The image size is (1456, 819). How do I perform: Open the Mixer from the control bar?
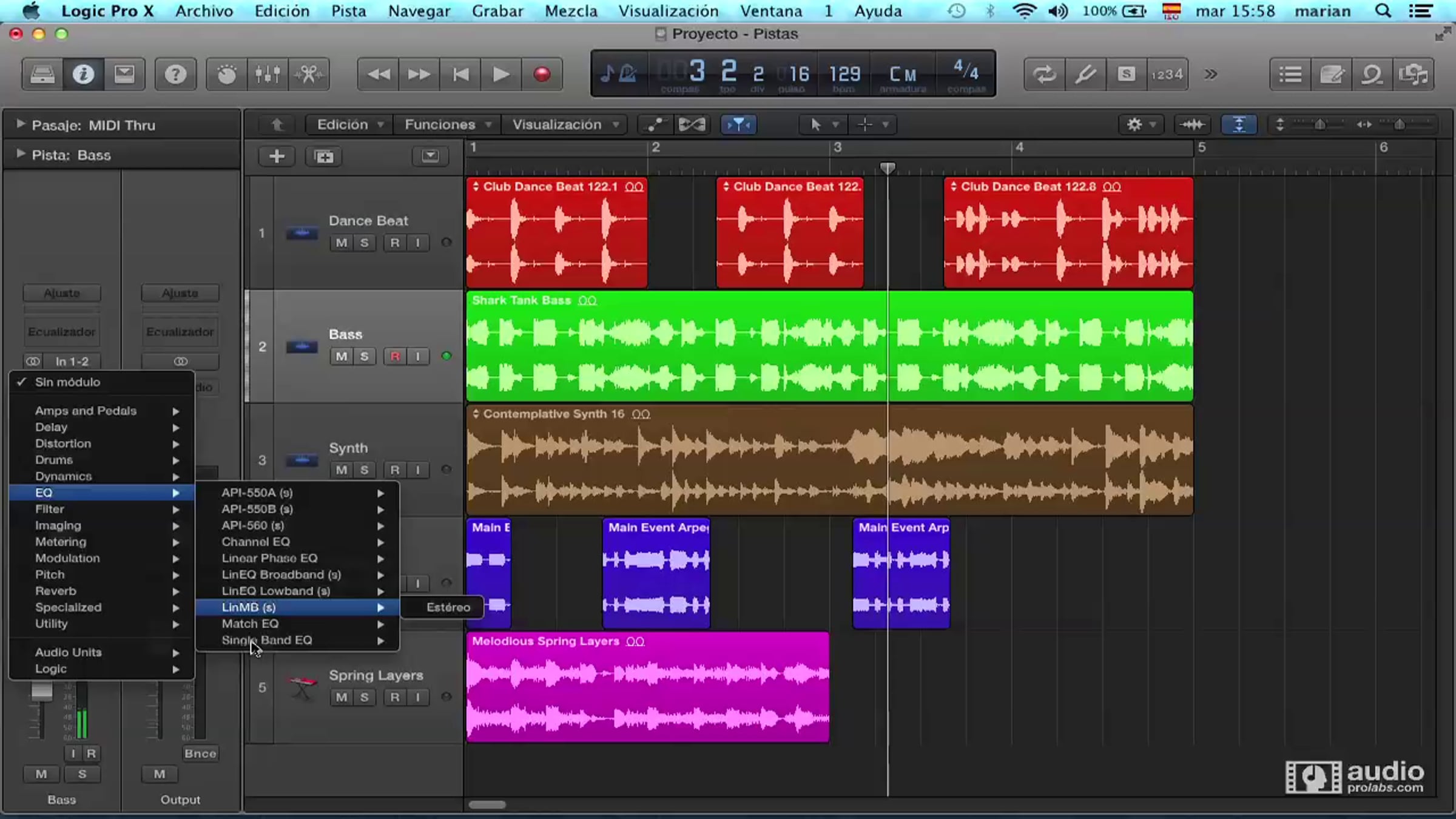267,74
